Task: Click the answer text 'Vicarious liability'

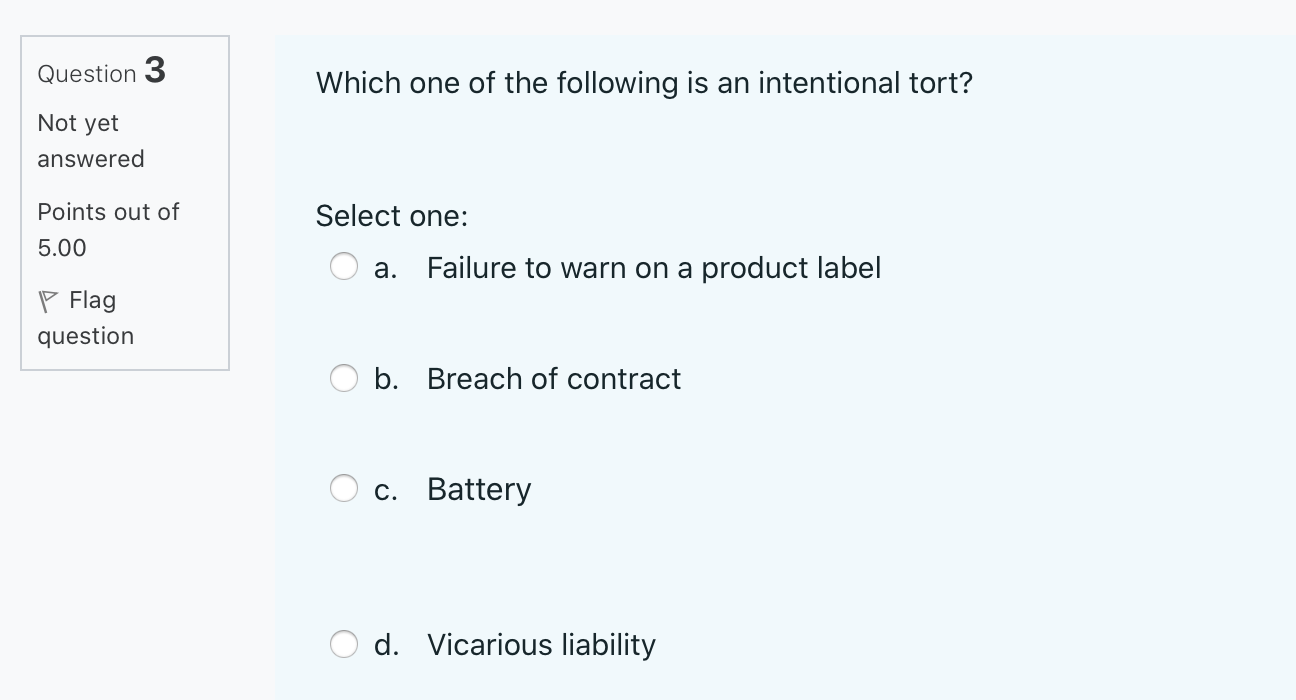Action: (x=541, y=644)
